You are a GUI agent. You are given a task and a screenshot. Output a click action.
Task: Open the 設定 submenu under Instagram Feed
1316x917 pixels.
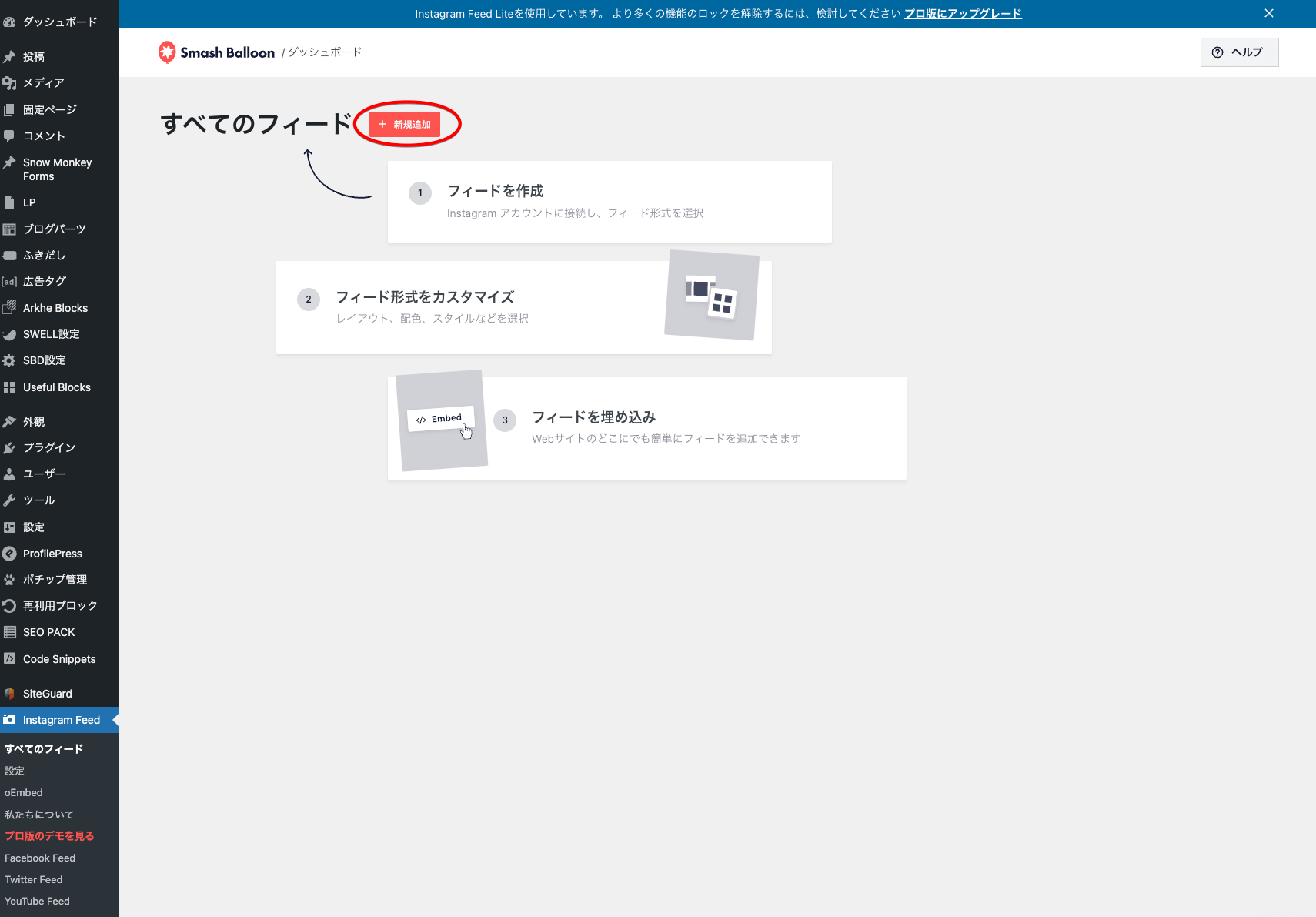tap(15, 771)
